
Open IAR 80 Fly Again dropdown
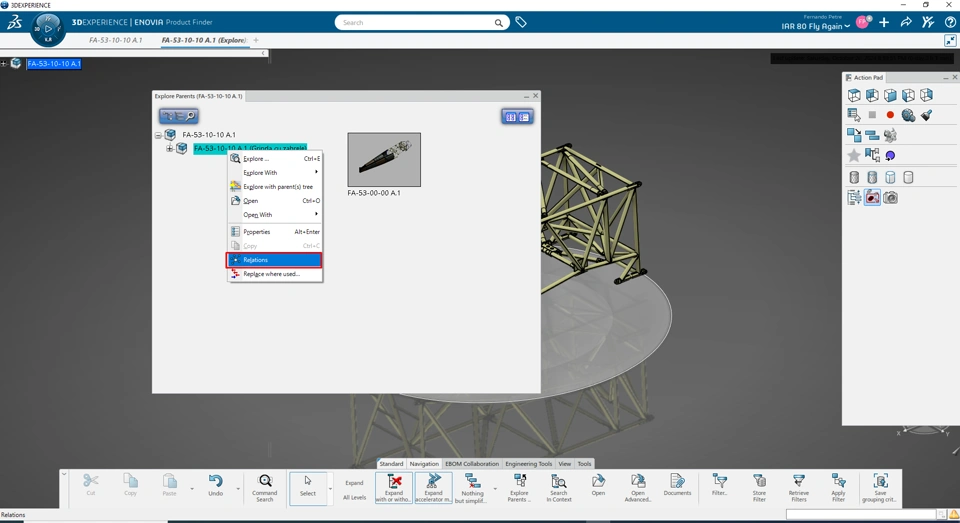pos(816,26)
